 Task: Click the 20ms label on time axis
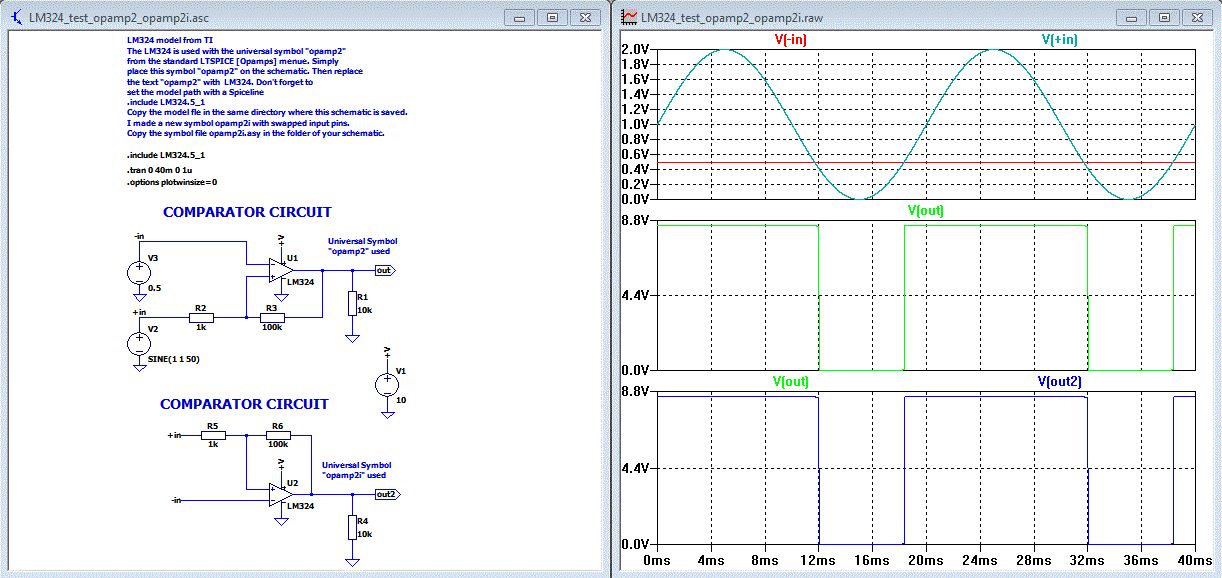tap(925, 561)
